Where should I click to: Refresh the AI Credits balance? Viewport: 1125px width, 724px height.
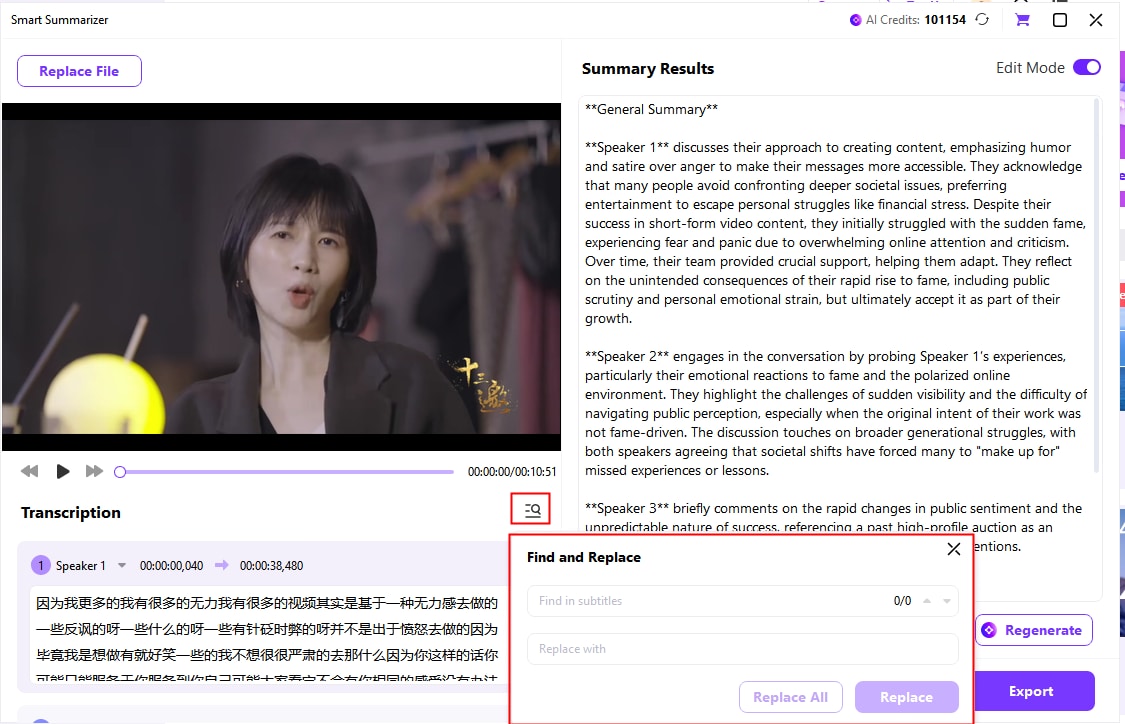click(983, 20)
